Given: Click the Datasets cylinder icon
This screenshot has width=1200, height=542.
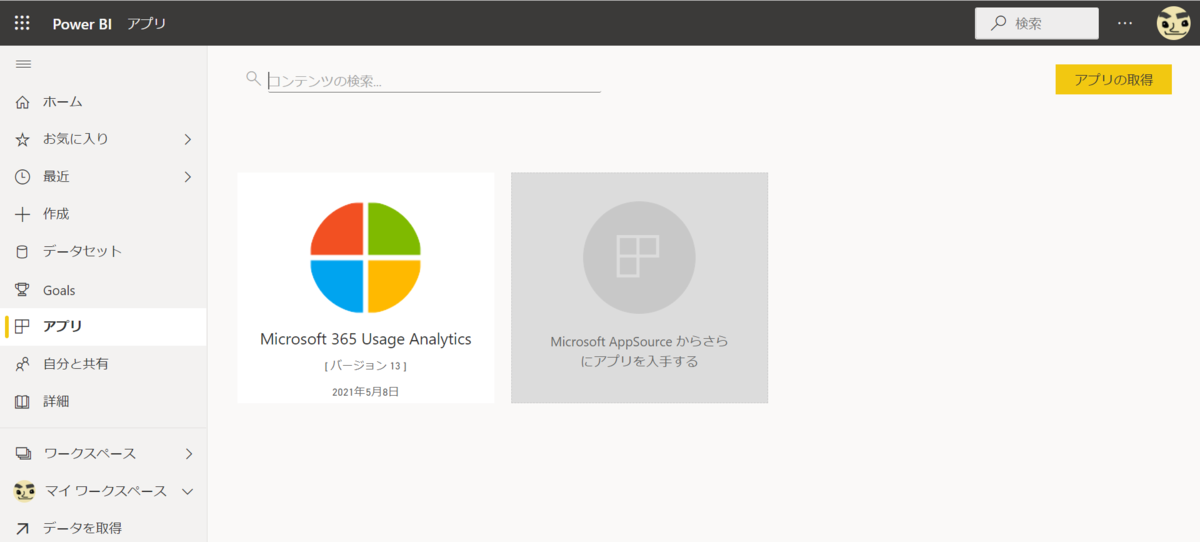Looking at the screenshot, I should (23, 252).
